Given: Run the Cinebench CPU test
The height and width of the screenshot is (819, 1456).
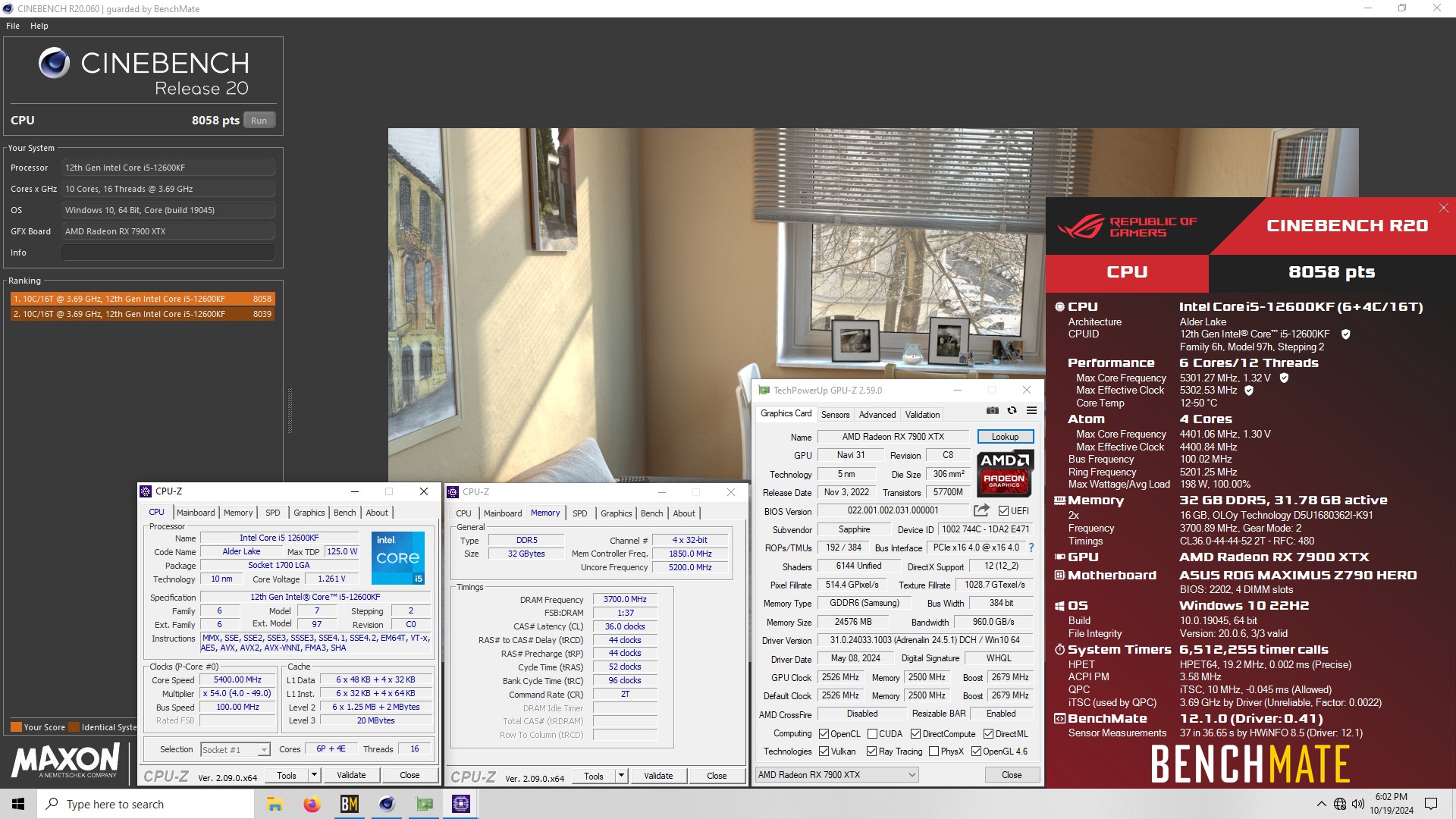Looking at the screenshot, I should point(259,121).
